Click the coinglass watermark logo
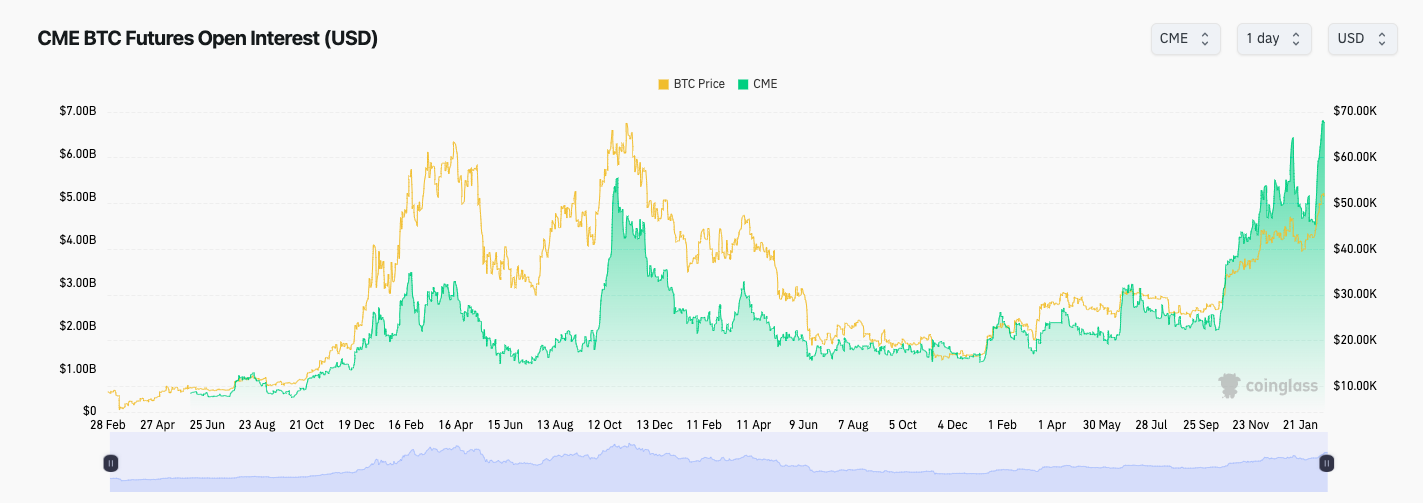 point(1267,386)
